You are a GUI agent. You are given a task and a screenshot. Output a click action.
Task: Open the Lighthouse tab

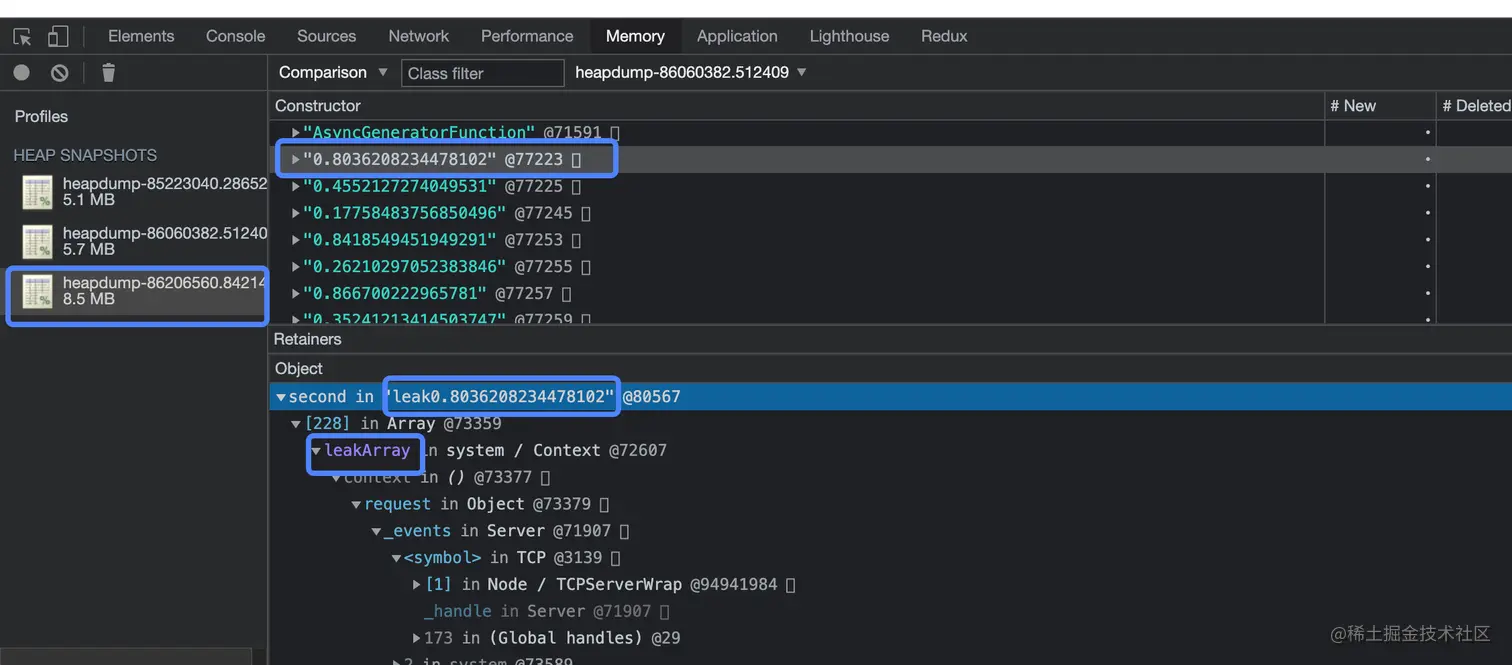coord(849,36)
